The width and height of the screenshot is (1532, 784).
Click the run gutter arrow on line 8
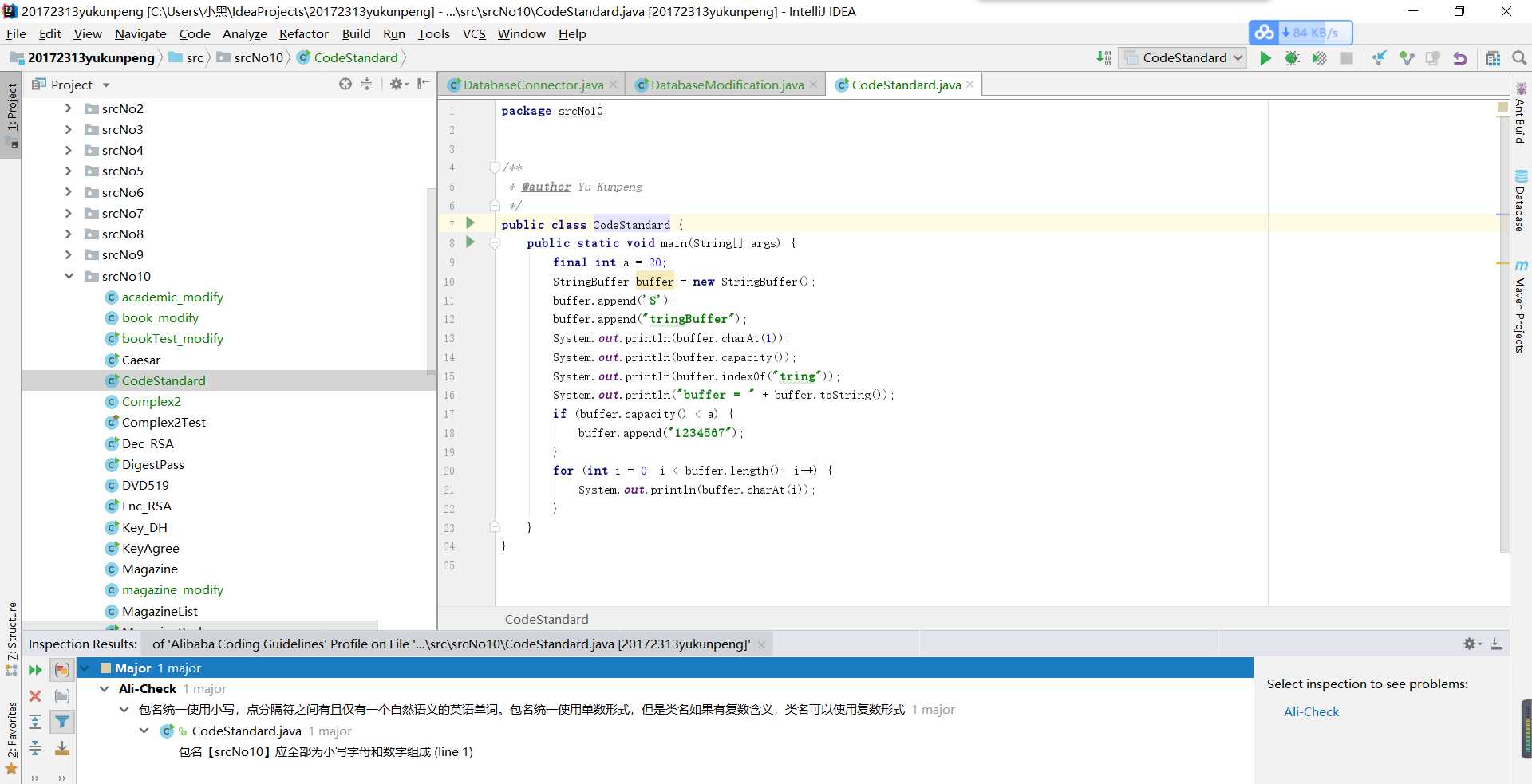[x=470, y=242]
